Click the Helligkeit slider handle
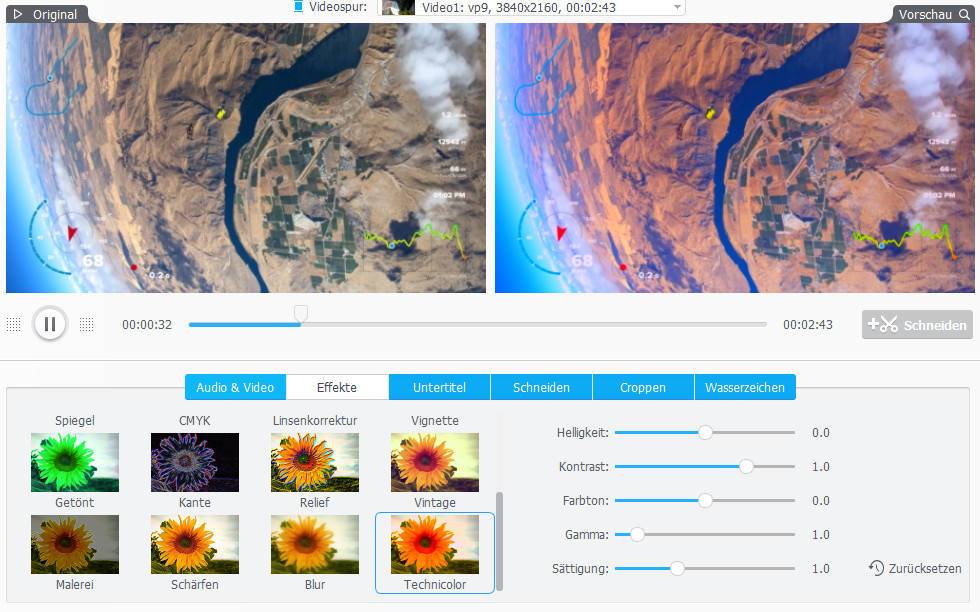Image resolution: width=980 pixels, height=612 pixels. (705, 433)
